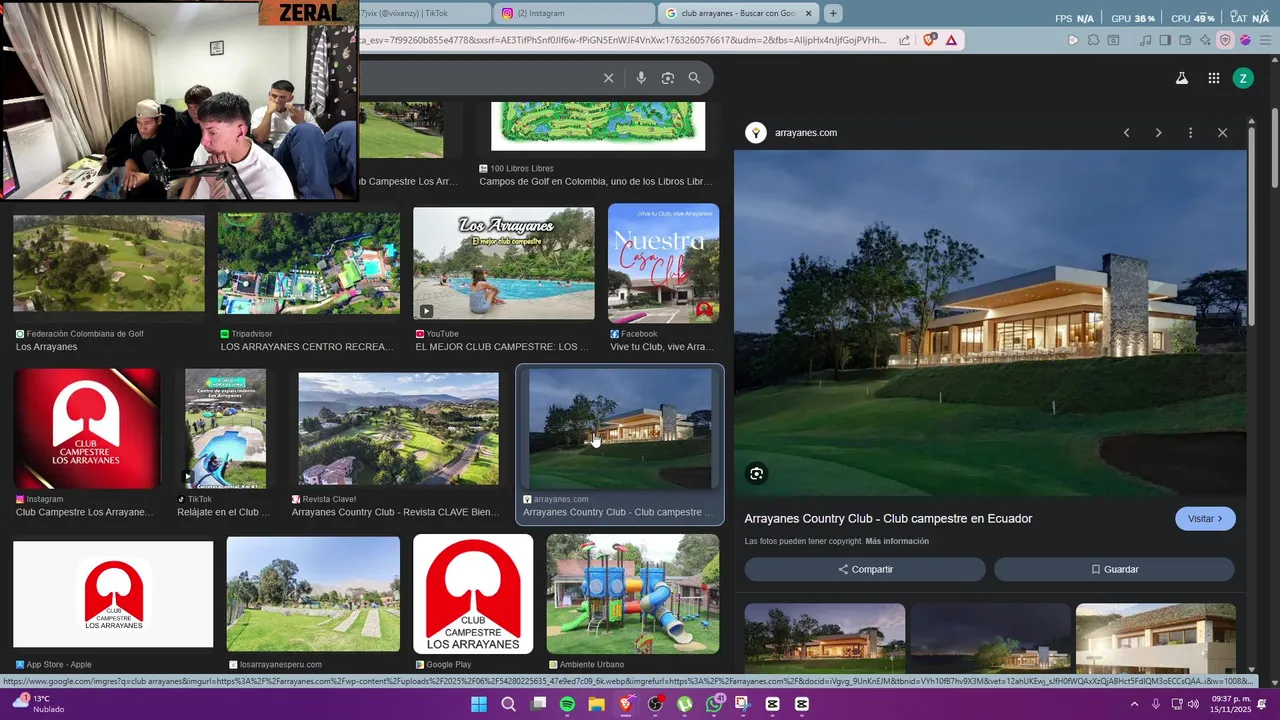The image size is (1280, 720).
Task: Click the share page icon in address bar
Action: point(904,40)
